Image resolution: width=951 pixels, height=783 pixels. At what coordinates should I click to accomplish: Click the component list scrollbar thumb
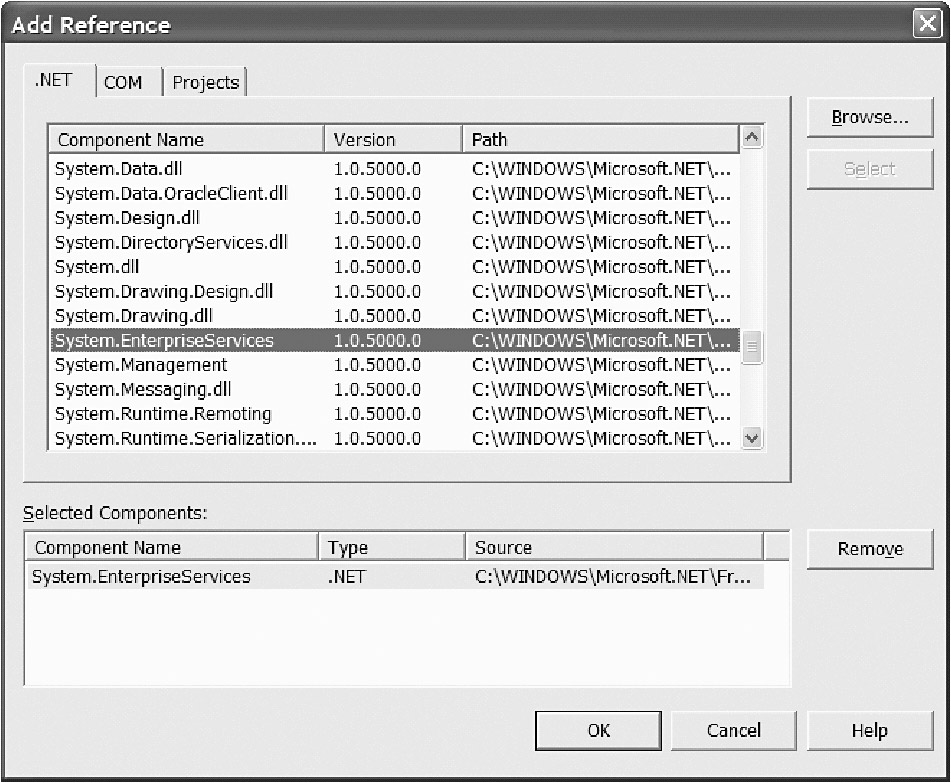(x=752, y=347)
